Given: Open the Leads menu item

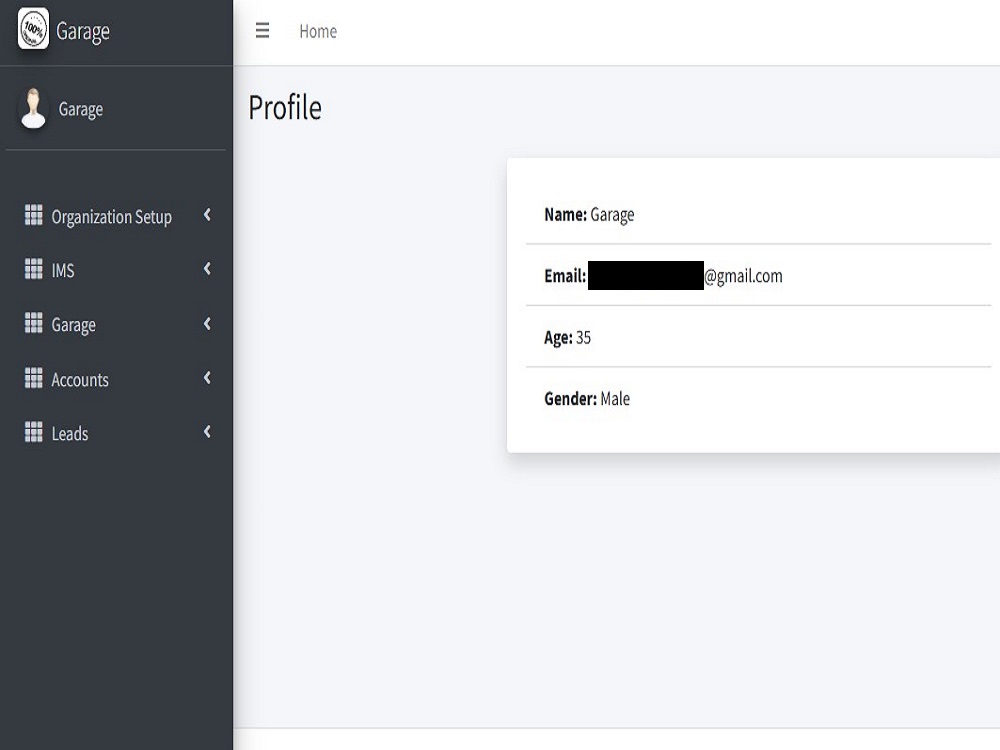Looking at the screenshot, I should pos(117,433).
